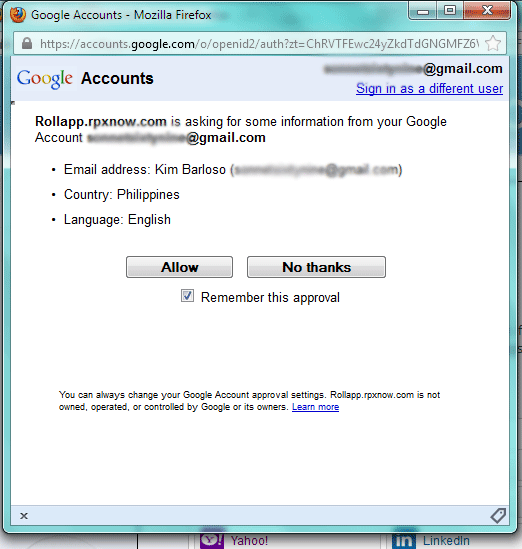Select the LinkedIn provider label

click(446, 541)
